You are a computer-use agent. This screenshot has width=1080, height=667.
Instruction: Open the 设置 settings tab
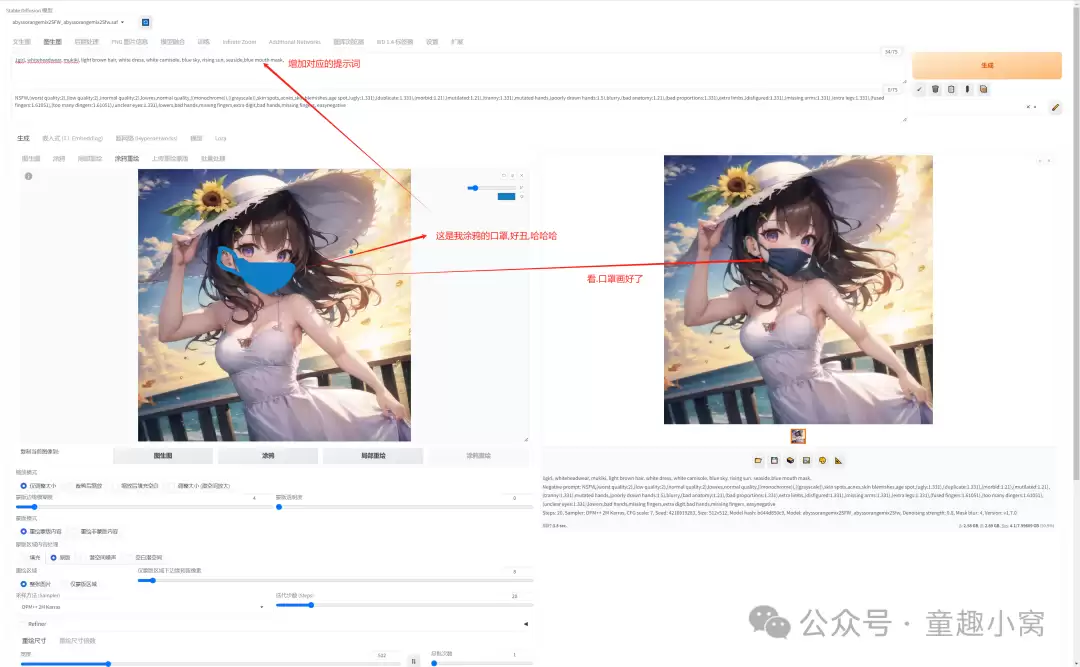[x=432, y=42]
